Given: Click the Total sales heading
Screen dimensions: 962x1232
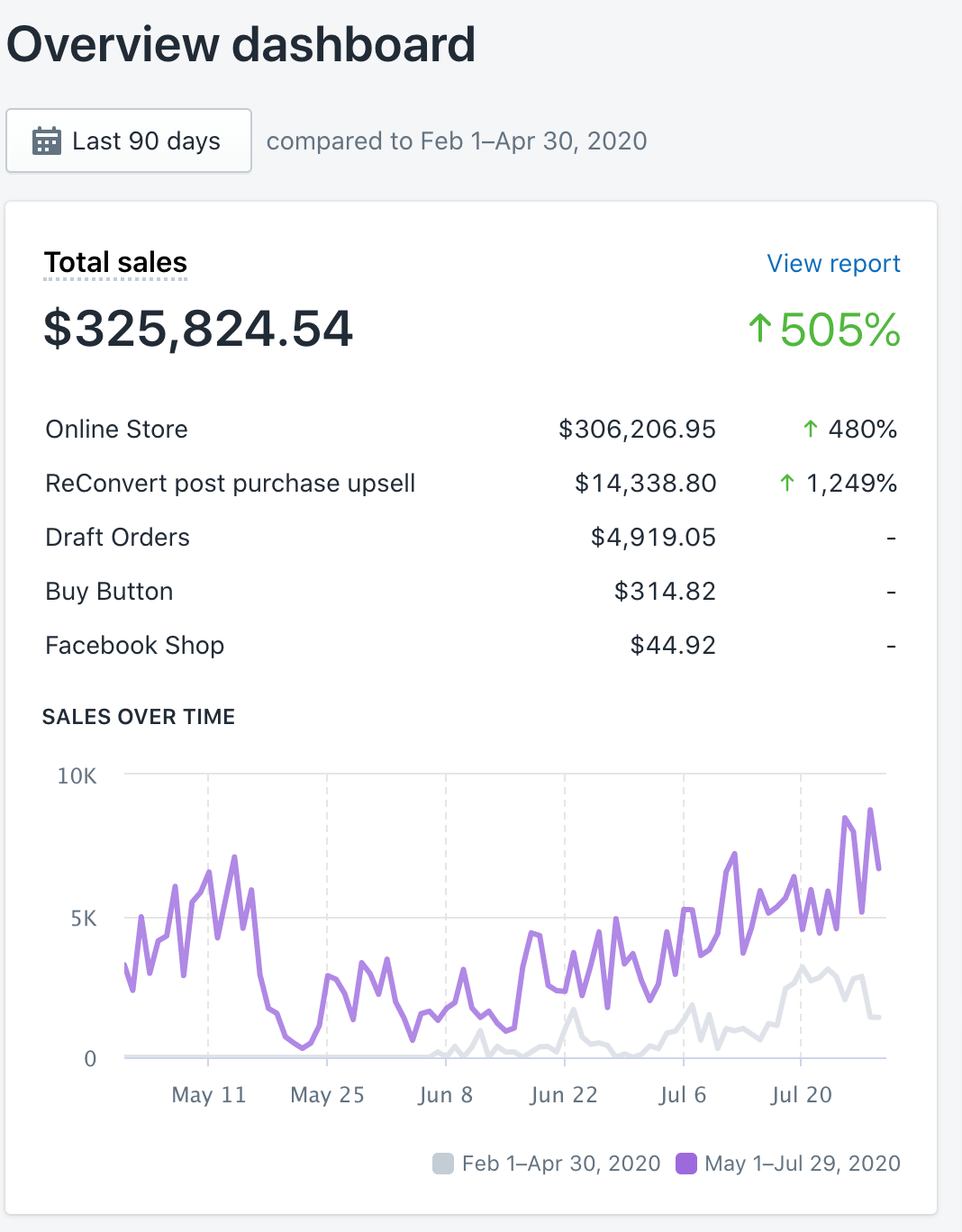Looking at the screenshot, I should click(115, 262).
